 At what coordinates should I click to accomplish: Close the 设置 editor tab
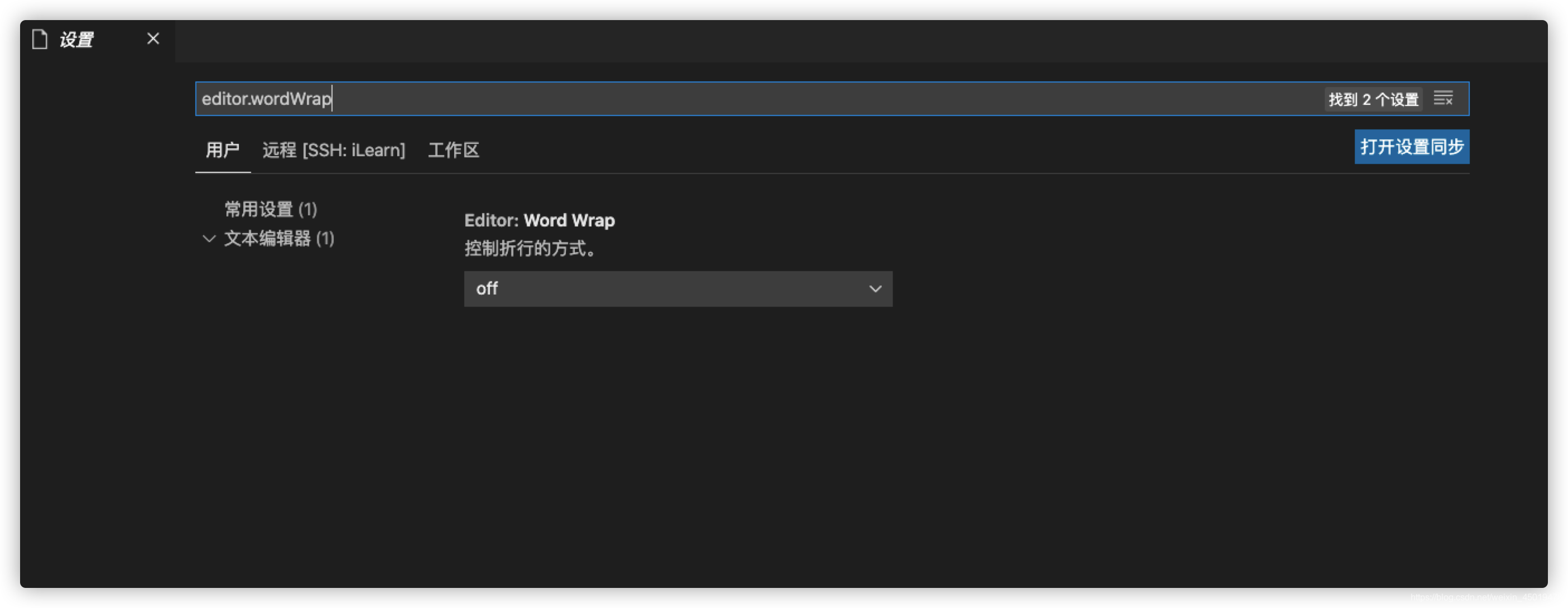coord(153,39)
